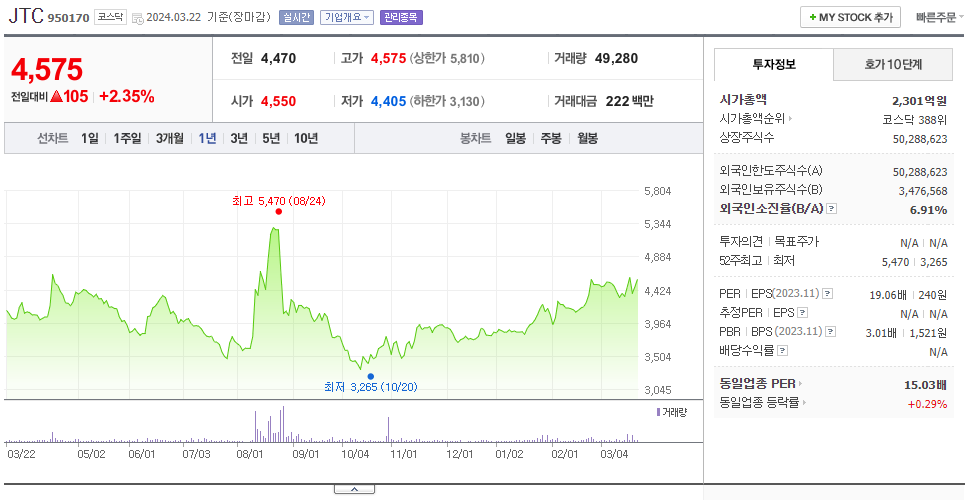Viewport: 968px width, 500px height.
Task: Click the blue 최저 3,265 marker dot
Action: pos(370,376)
